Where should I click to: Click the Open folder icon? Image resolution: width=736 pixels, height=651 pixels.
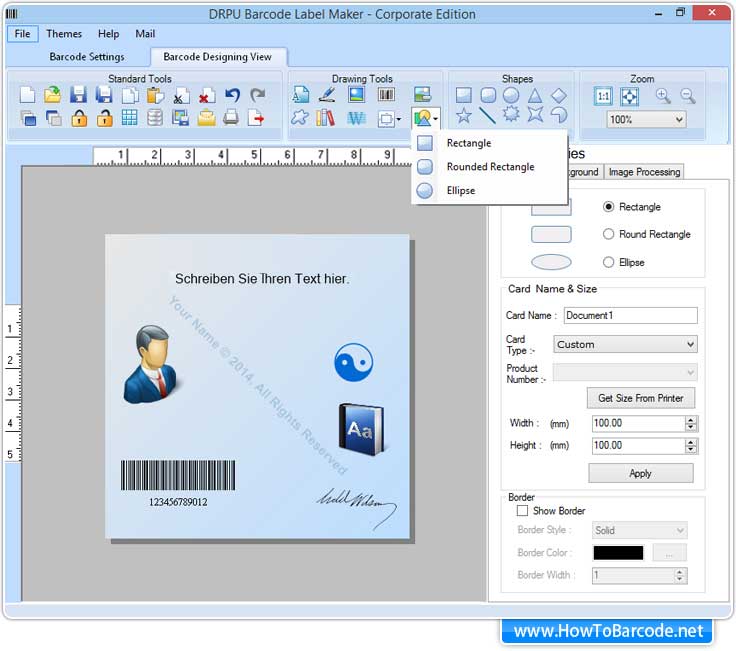tap(53, 95)
